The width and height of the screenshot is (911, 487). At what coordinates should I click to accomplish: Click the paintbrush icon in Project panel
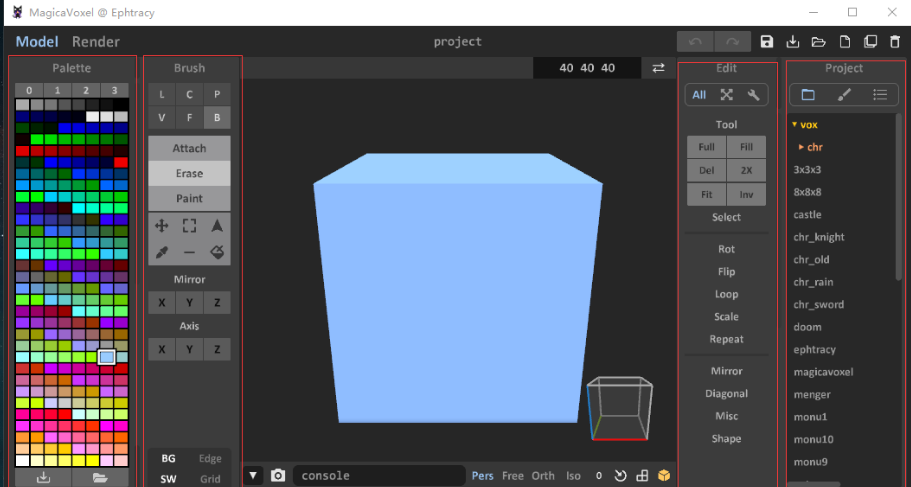844,95
